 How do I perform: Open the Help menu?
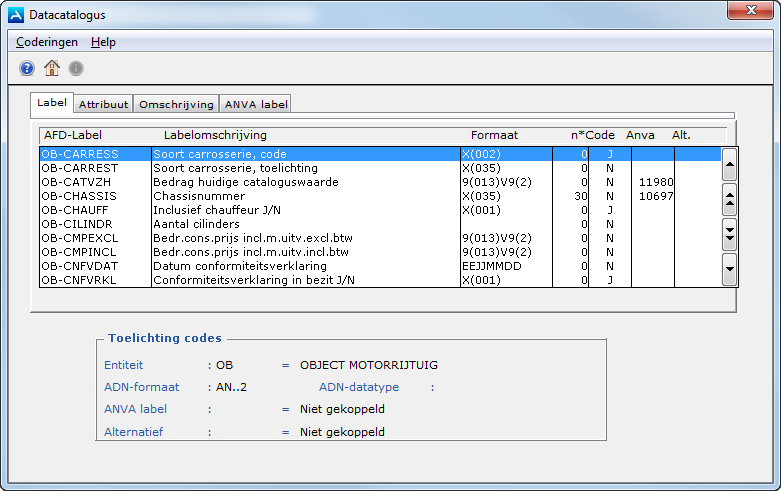click(103, 42)
